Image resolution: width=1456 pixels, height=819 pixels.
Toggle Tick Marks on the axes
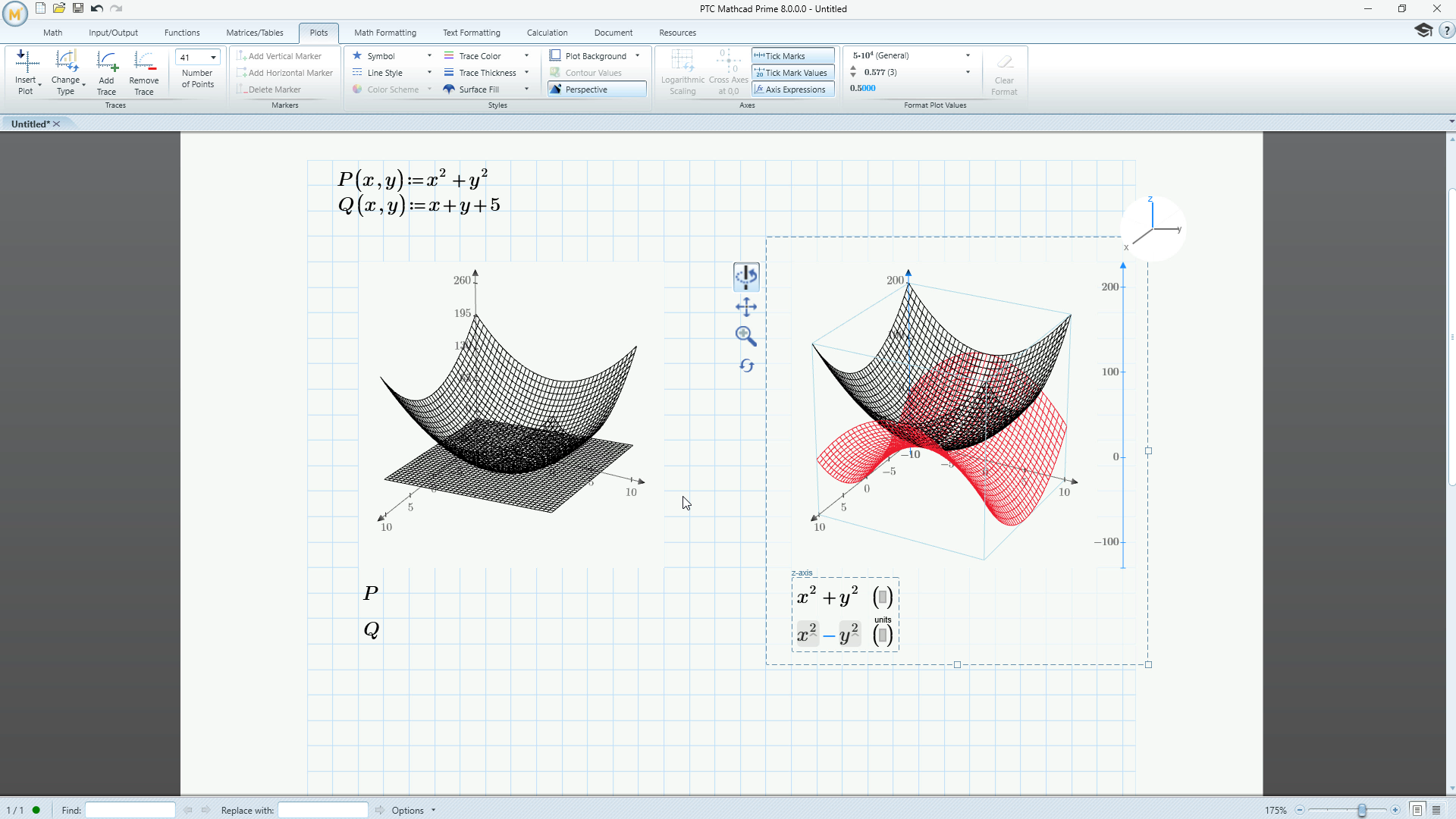(x=793, y=56)
